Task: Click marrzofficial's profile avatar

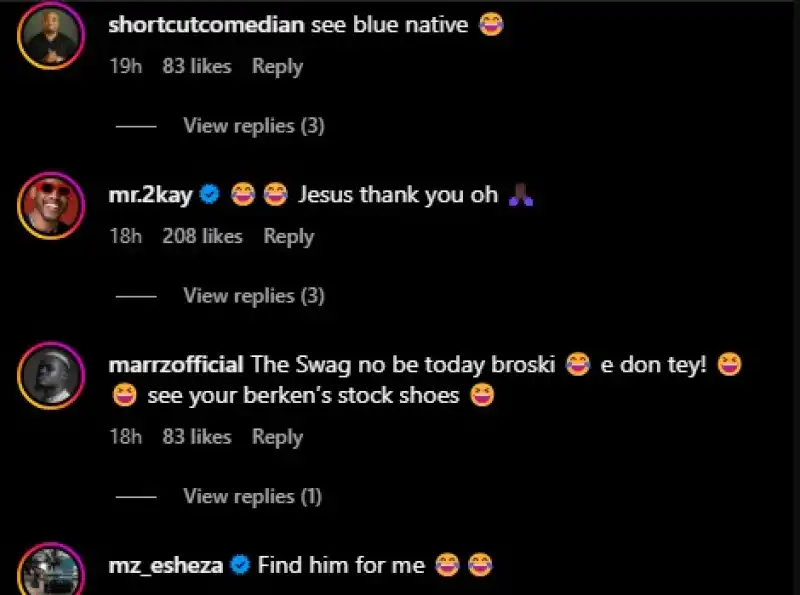Action: 49,374
